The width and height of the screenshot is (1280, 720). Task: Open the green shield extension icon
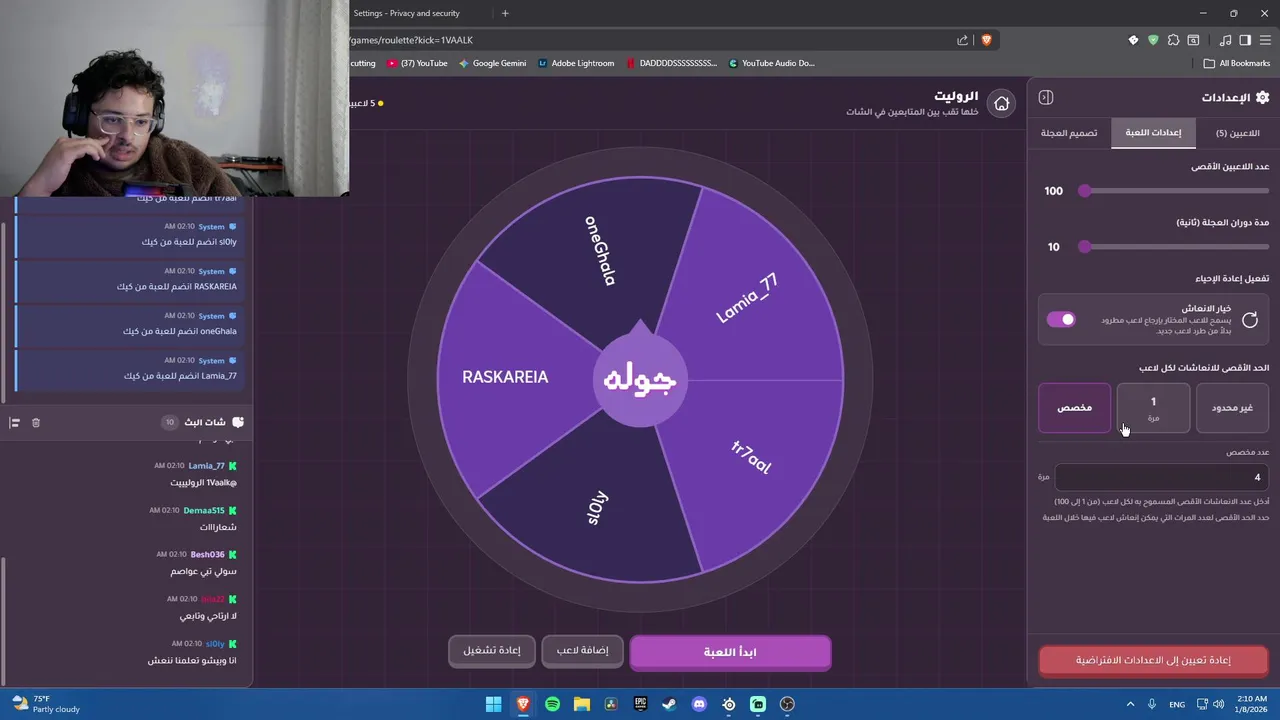coord(1153,40)
